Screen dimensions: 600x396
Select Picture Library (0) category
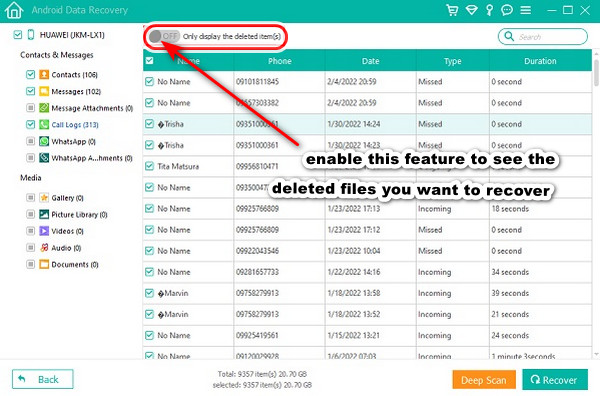pyautogui.click(x=79, y=215)
